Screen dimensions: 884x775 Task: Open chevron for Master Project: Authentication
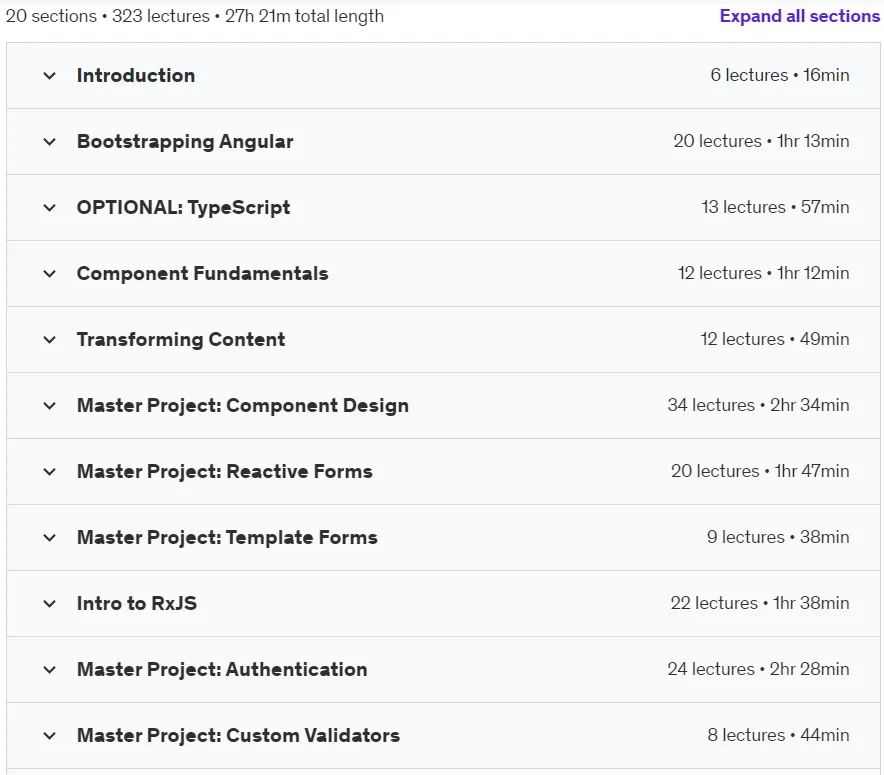[50, 669]
